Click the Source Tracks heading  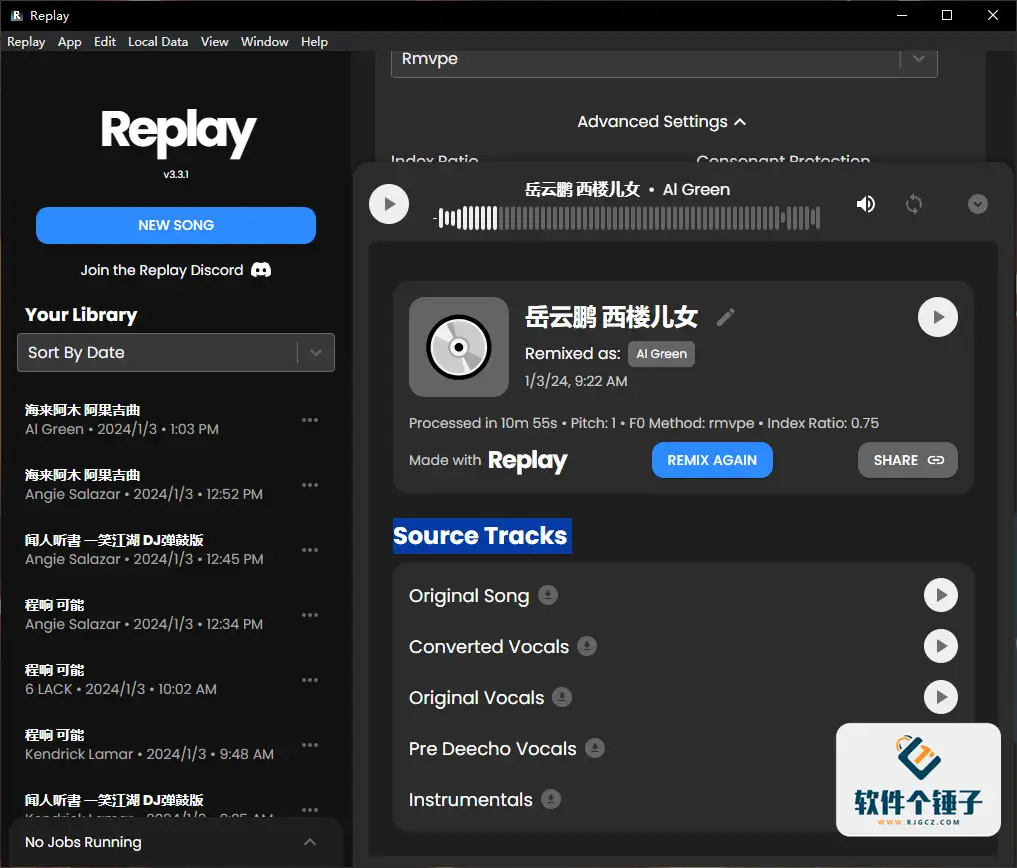481,536
